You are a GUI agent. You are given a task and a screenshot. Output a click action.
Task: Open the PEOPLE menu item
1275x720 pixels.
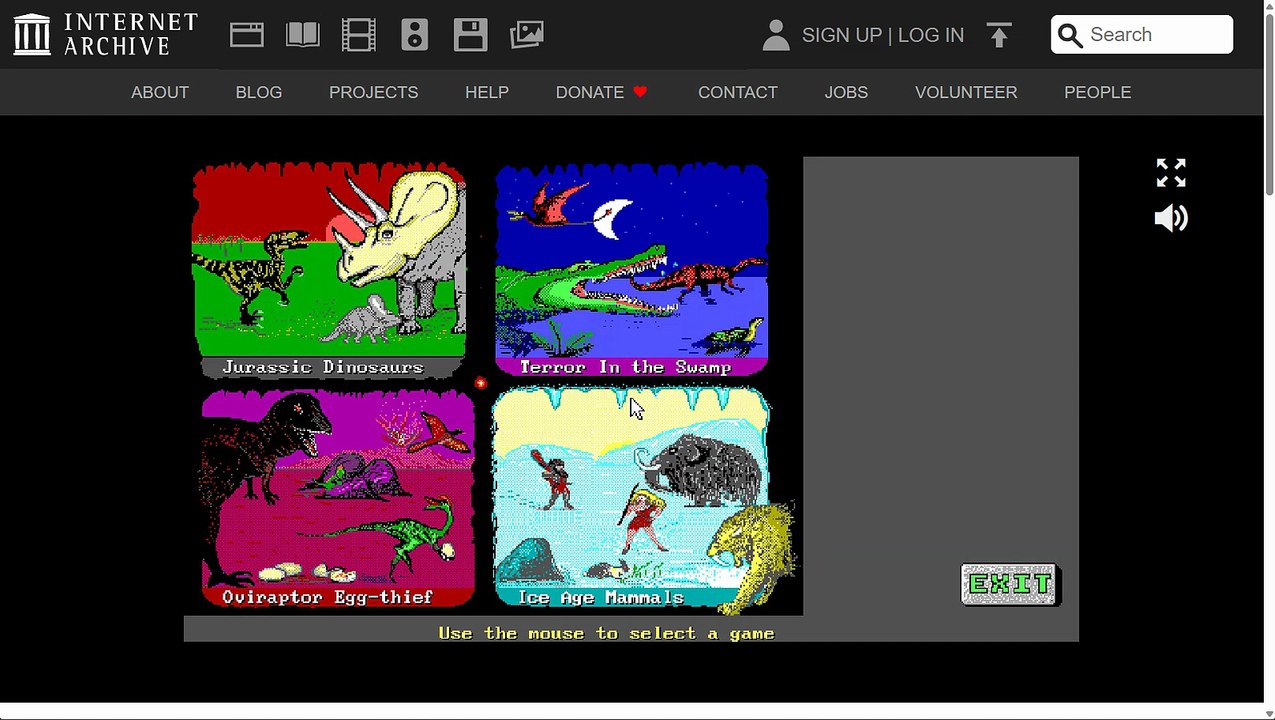pyautogui.click(x=1098, y=92)
